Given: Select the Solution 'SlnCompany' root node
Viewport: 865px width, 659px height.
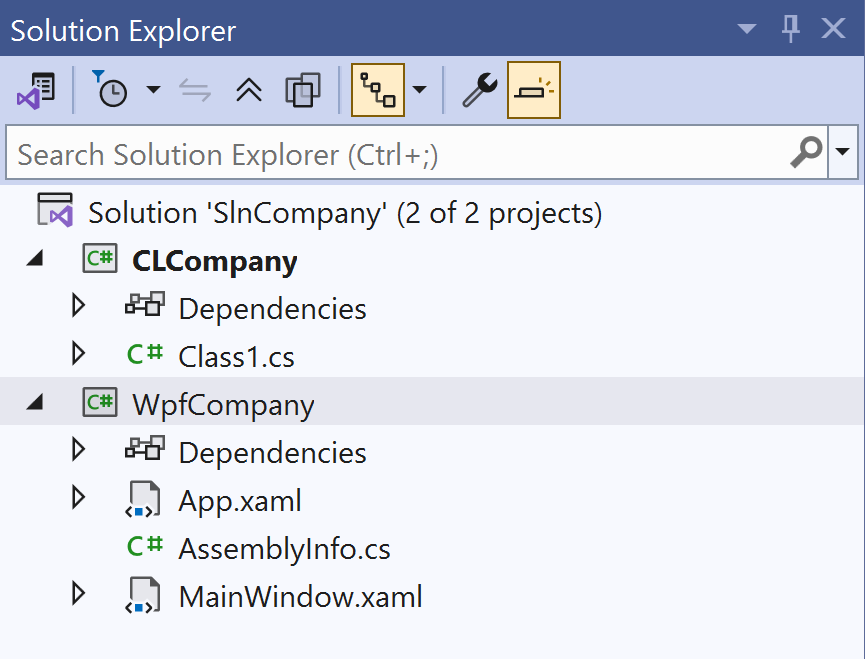Looking at the screenshot, I should [344, 213].
